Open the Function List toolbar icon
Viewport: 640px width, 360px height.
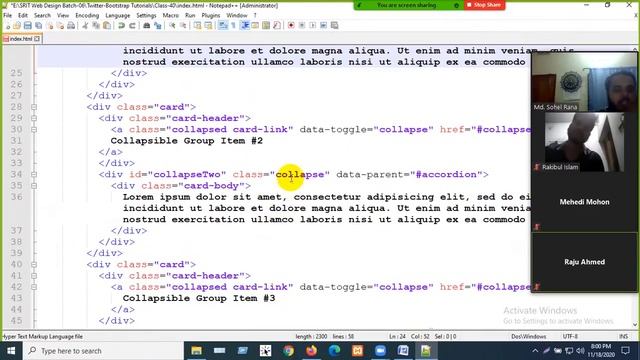[x=277, y=25]
